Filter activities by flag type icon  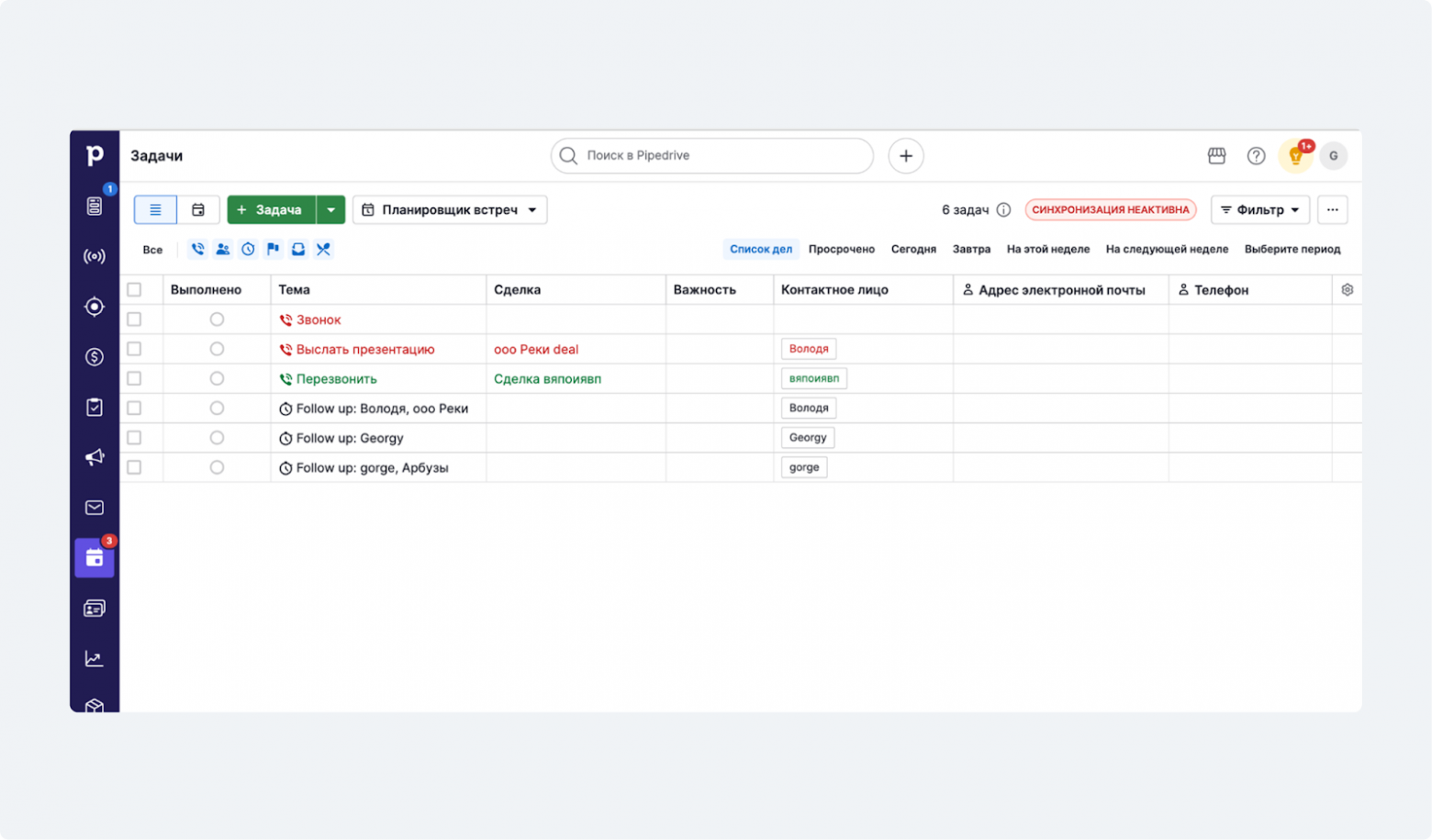[x=273, y=249]
